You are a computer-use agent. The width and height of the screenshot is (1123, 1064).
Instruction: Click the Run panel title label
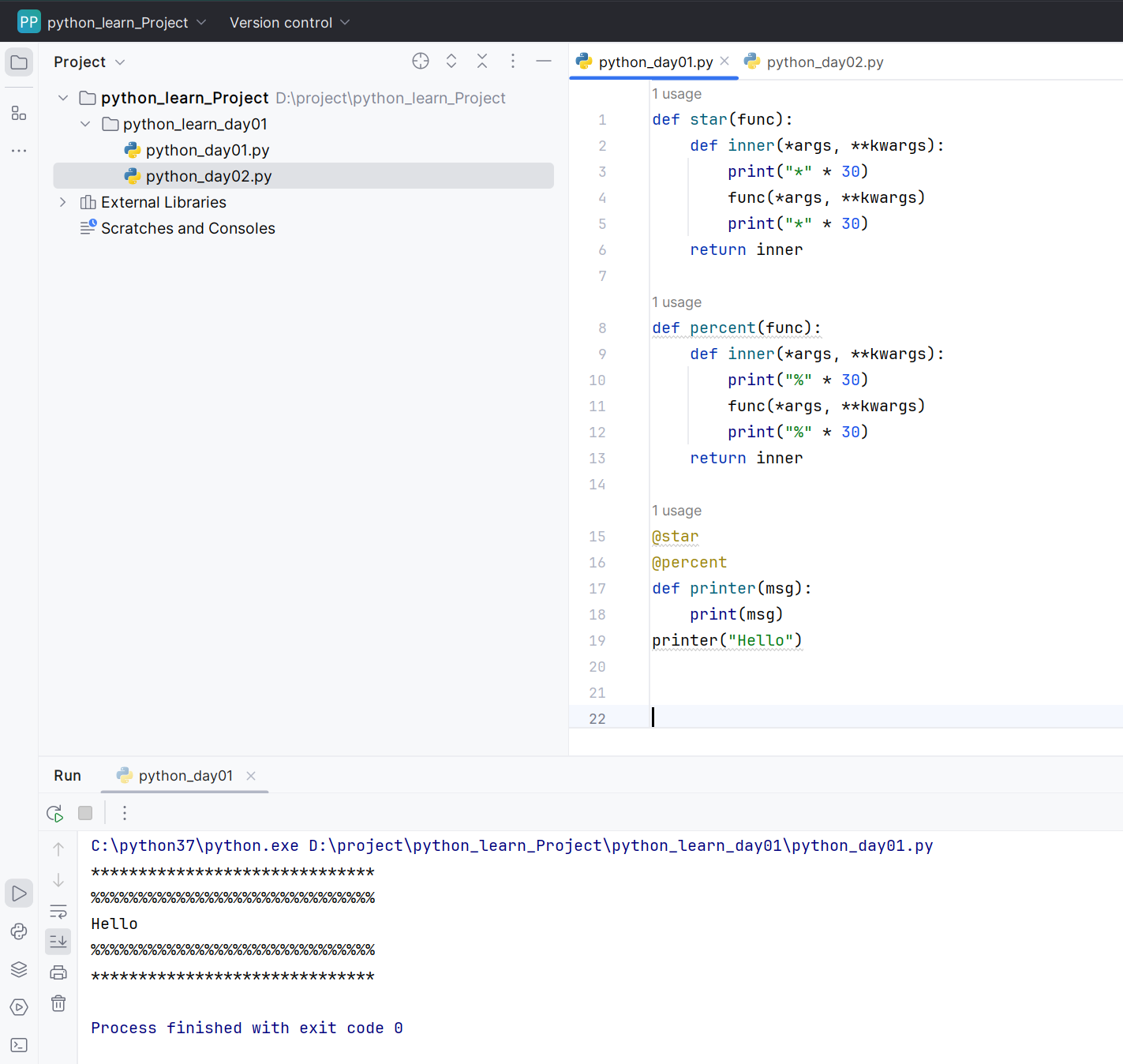(67, 776)
